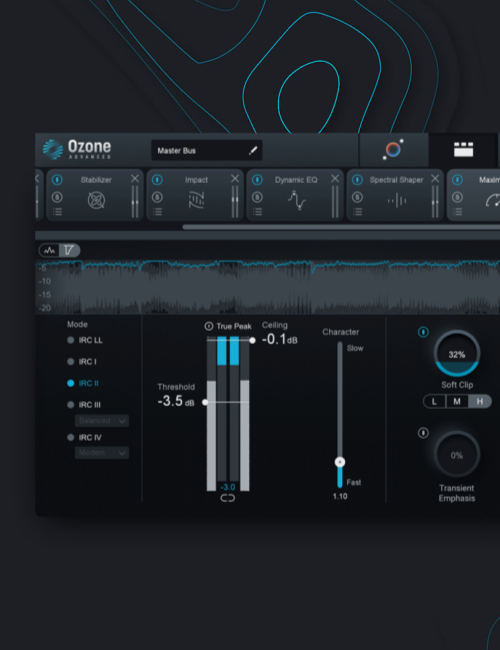Viewport: 500px width, 650px height.
Task: Select the Maximizer gauge icon
Action: 493,201
